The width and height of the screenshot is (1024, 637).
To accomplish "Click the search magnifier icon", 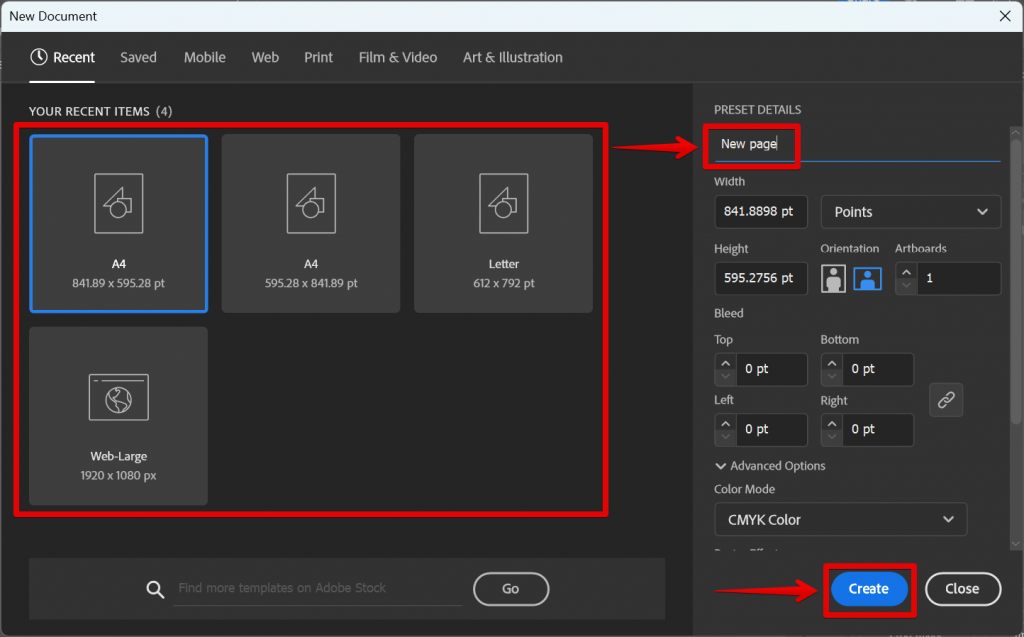I will tap(156, 589).
